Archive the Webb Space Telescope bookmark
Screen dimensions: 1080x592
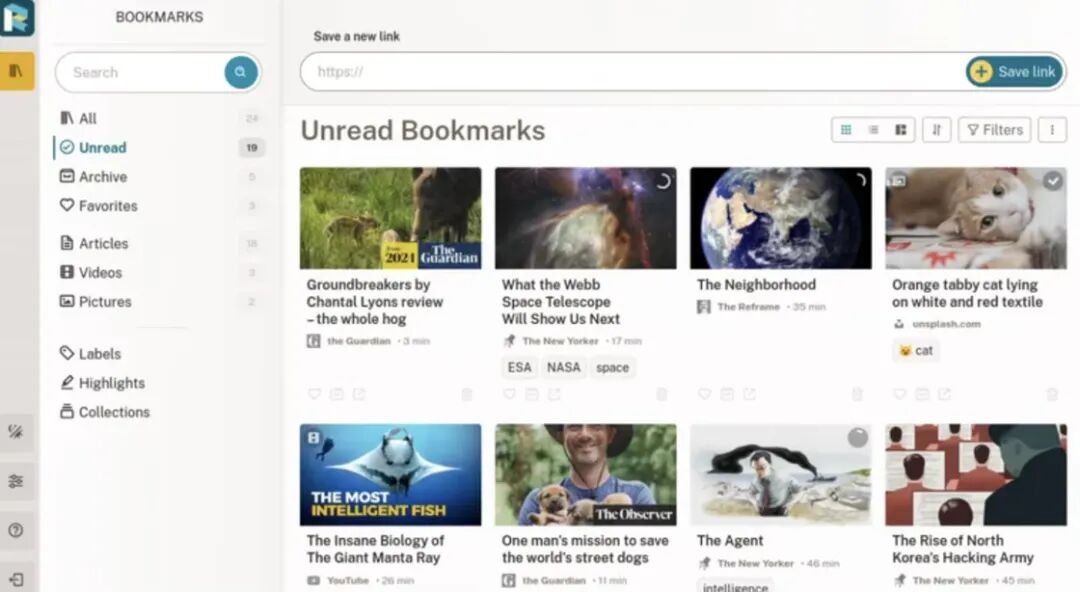532,394
